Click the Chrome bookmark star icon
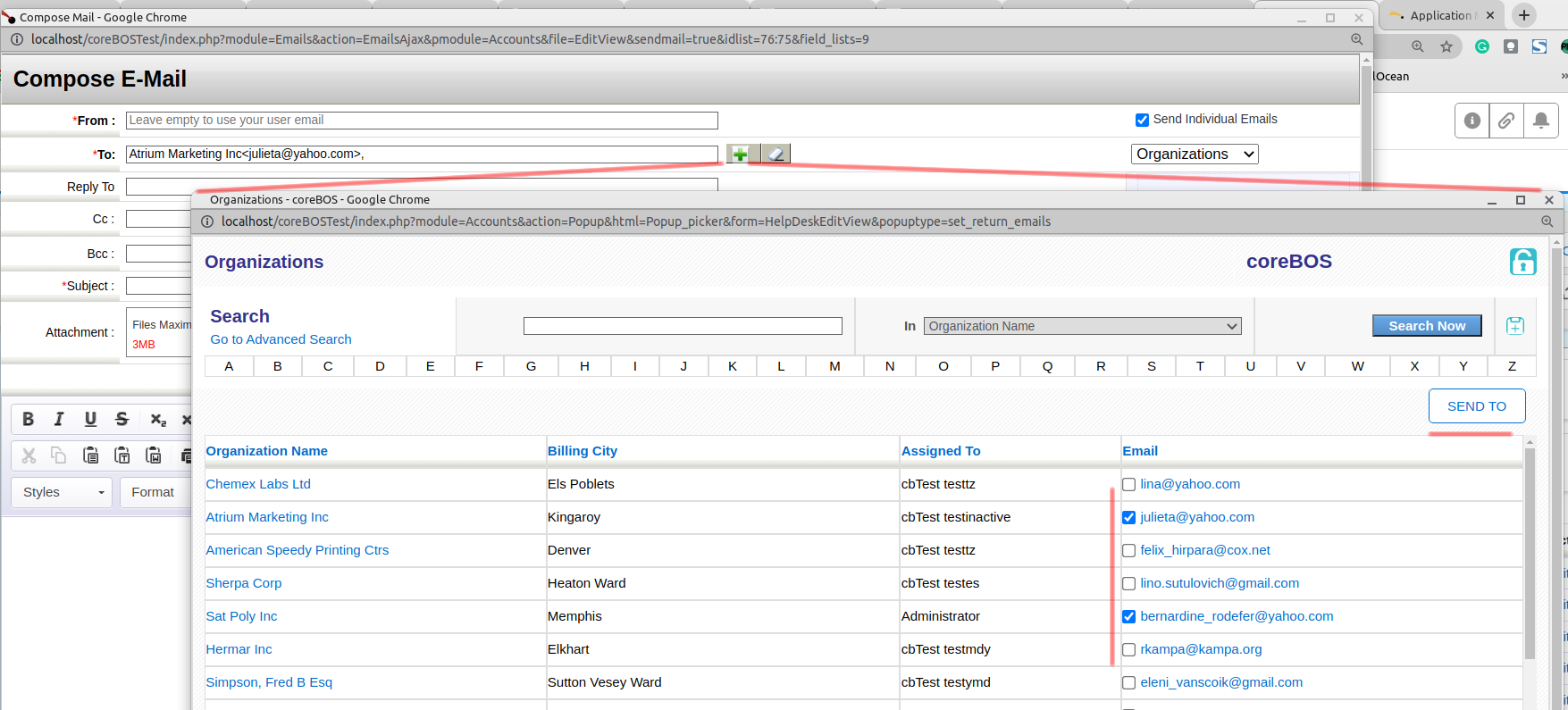The width and height of the screenshot is (1568, 710). point(1446,46)
